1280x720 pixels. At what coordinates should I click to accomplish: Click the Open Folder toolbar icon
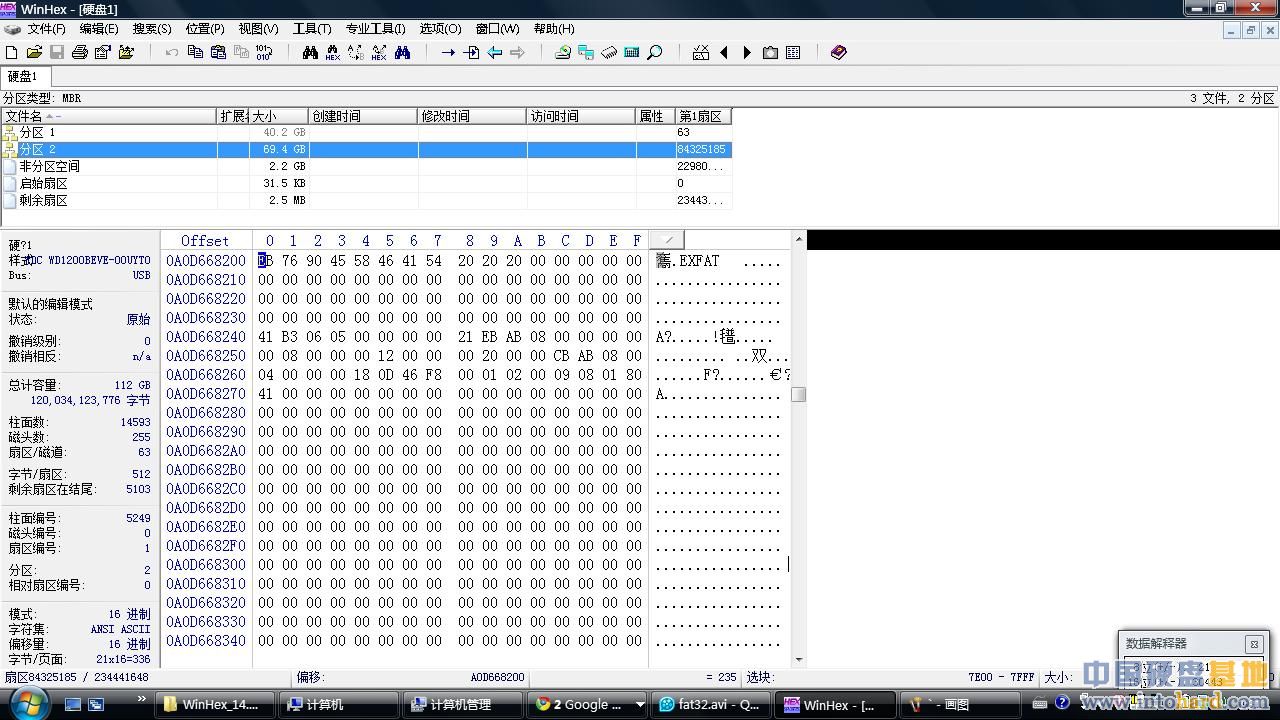[x=126, y=52]
